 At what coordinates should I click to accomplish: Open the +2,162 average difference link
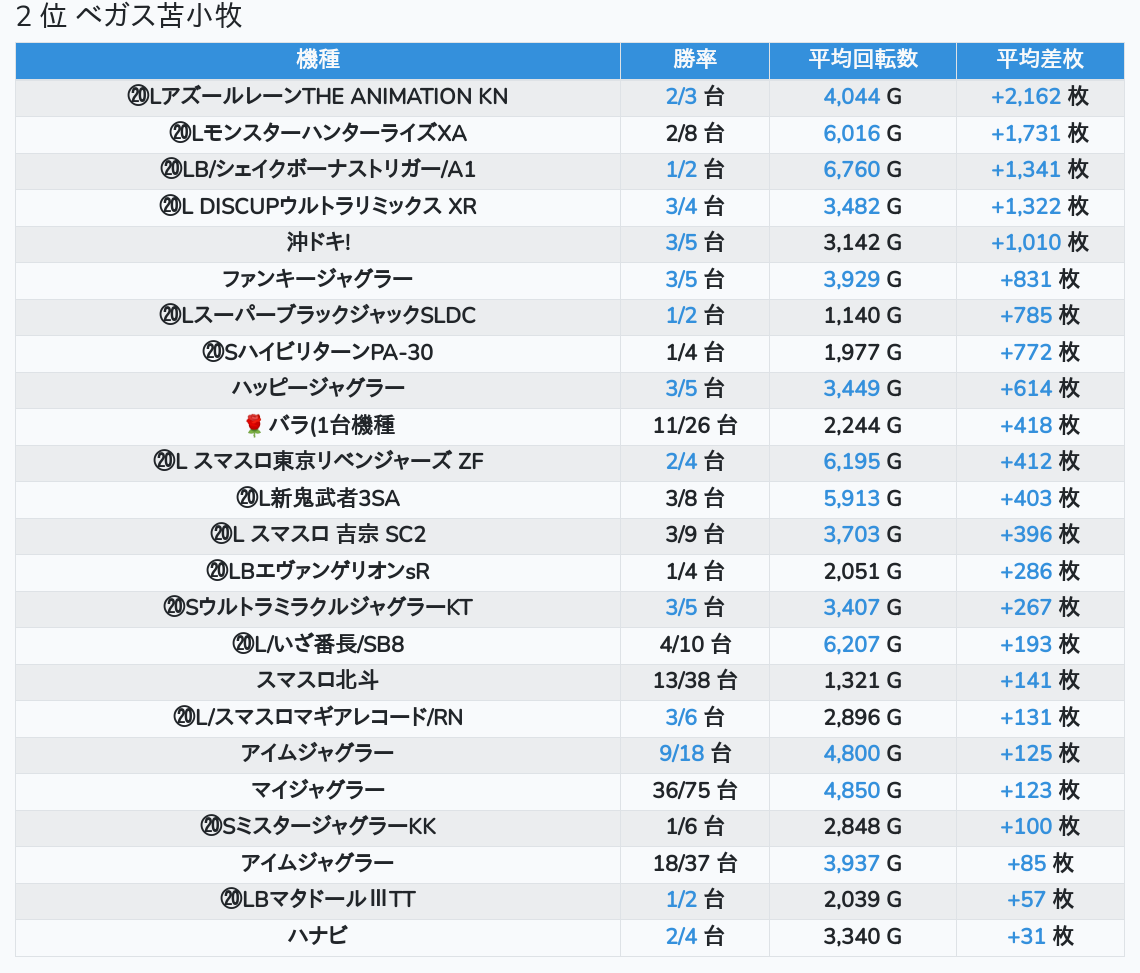point(1025,97)
